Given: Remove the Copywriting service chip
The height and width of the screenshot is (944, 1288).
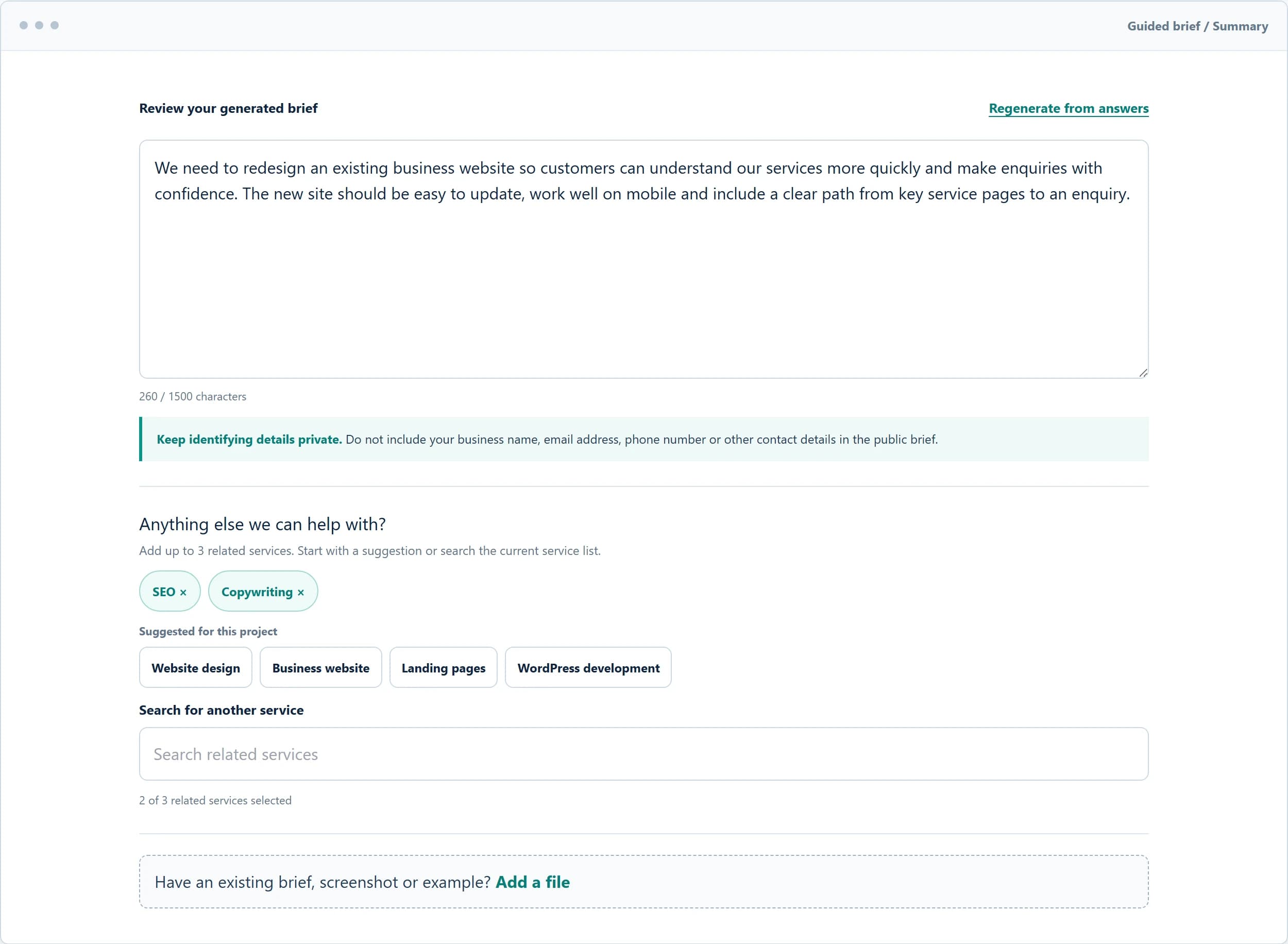Looking at the screenshot, I should tap(300, 593).
